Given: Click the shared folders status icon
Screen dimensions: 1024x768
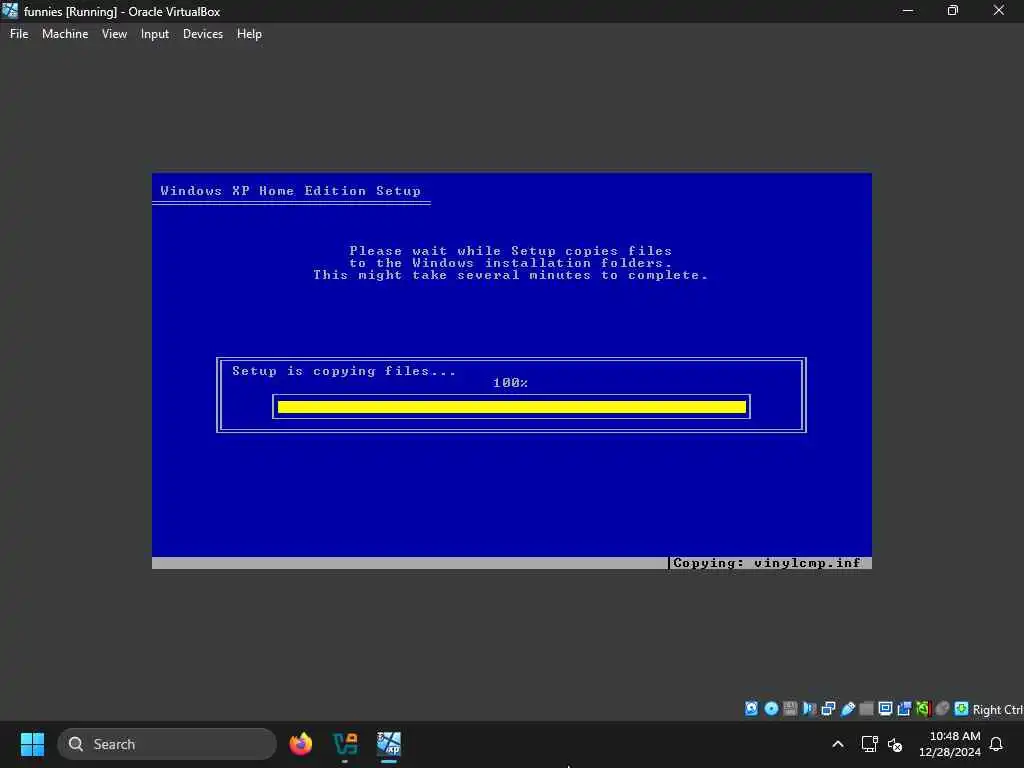Looking at the screenshot, I should (867, 709).
